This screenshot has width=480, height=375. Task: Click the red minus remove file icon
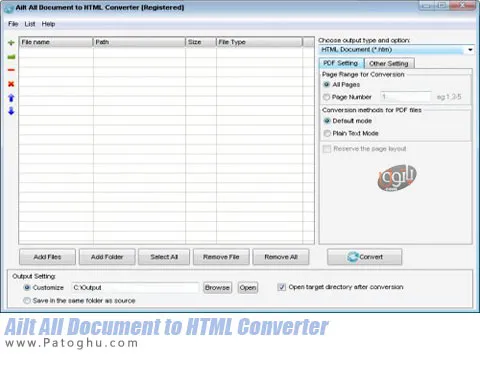(x=11, y=70)
